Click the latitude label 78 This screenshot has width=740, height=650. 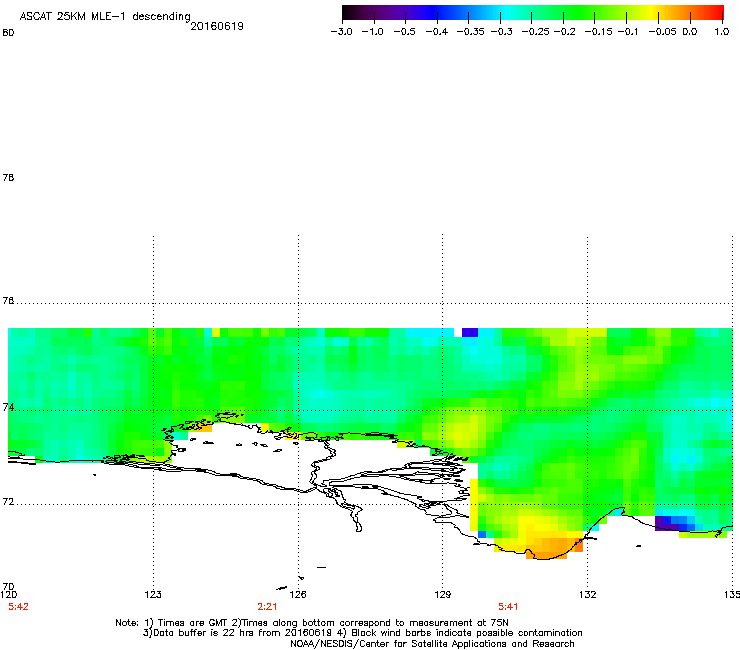click(8, 177)
